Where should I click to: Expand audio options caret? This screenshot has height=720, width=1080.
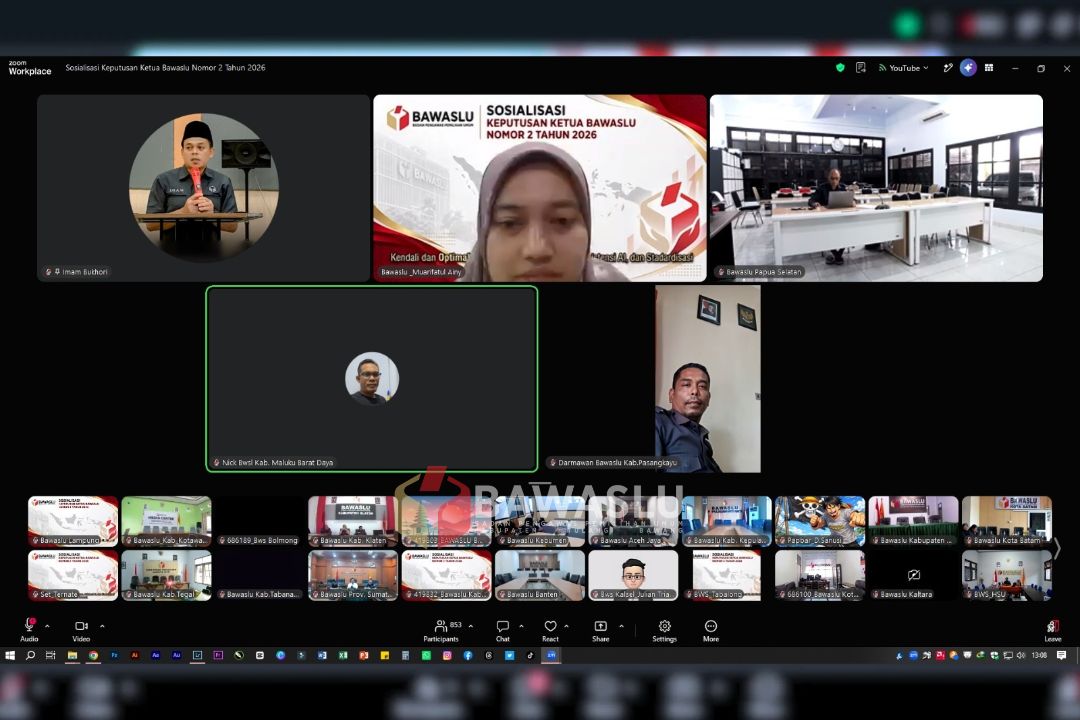point(47,626)
